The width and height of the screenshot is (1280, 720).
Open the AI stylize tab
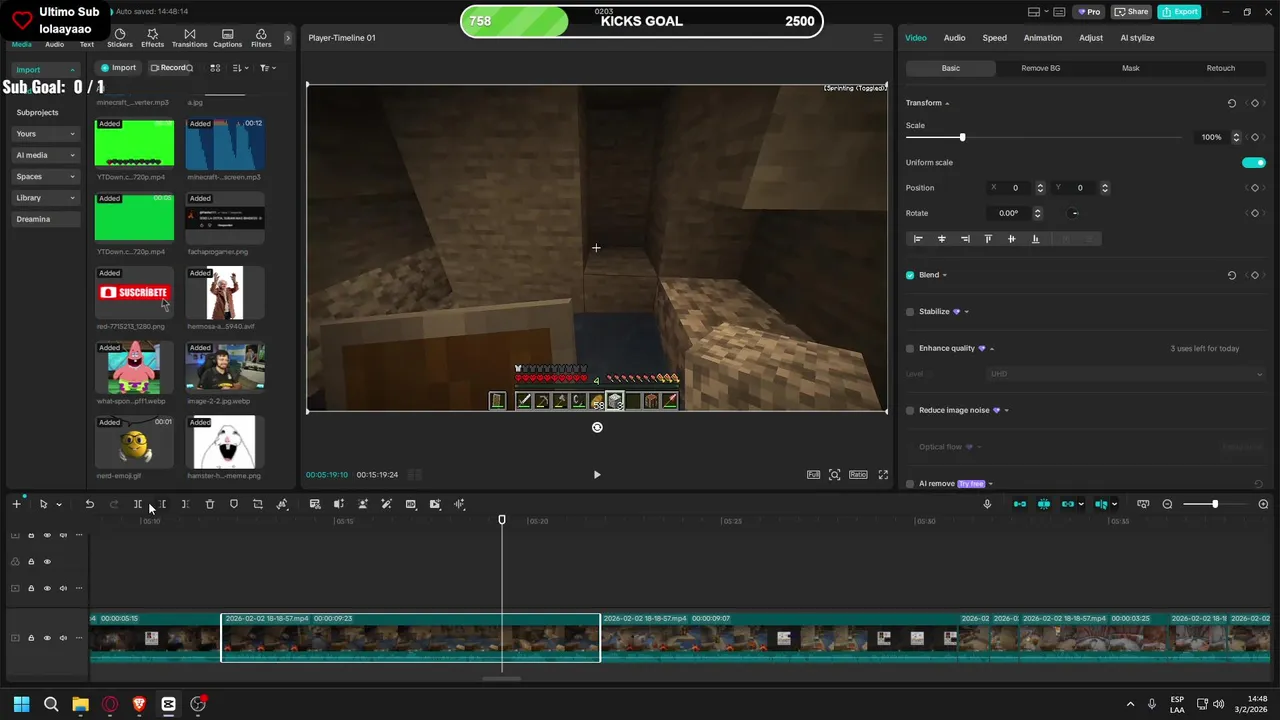tap(1137, 38)
